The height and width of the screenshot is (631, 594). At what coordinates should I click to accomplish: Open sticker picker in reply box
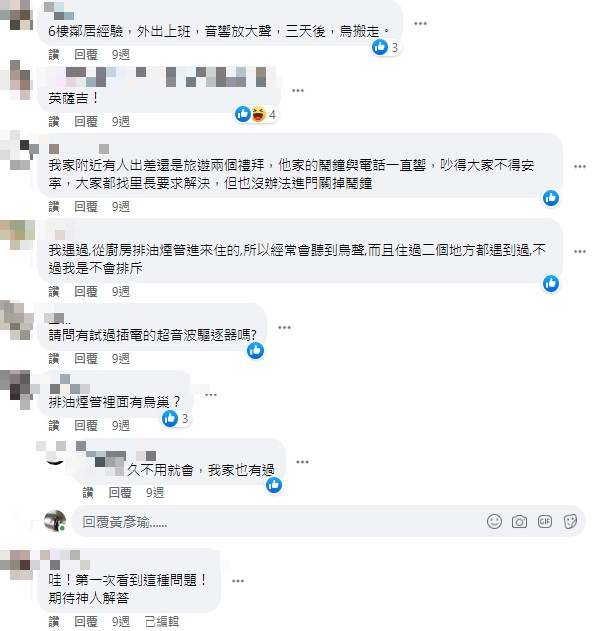pos(570,522)
